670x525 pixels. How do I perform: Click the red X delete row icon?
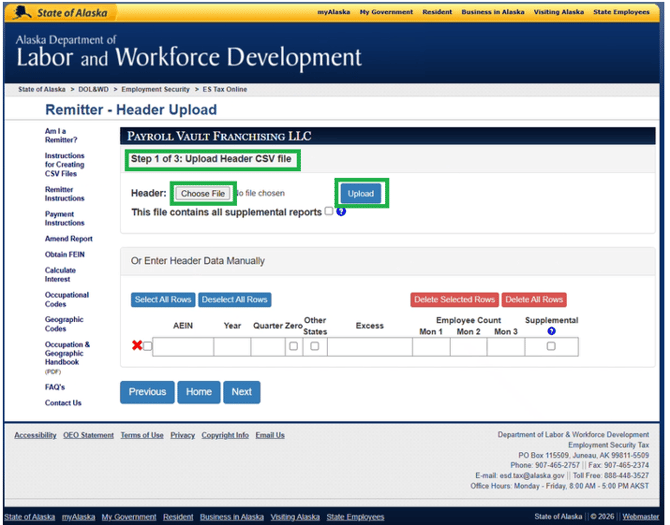(137, 345)
